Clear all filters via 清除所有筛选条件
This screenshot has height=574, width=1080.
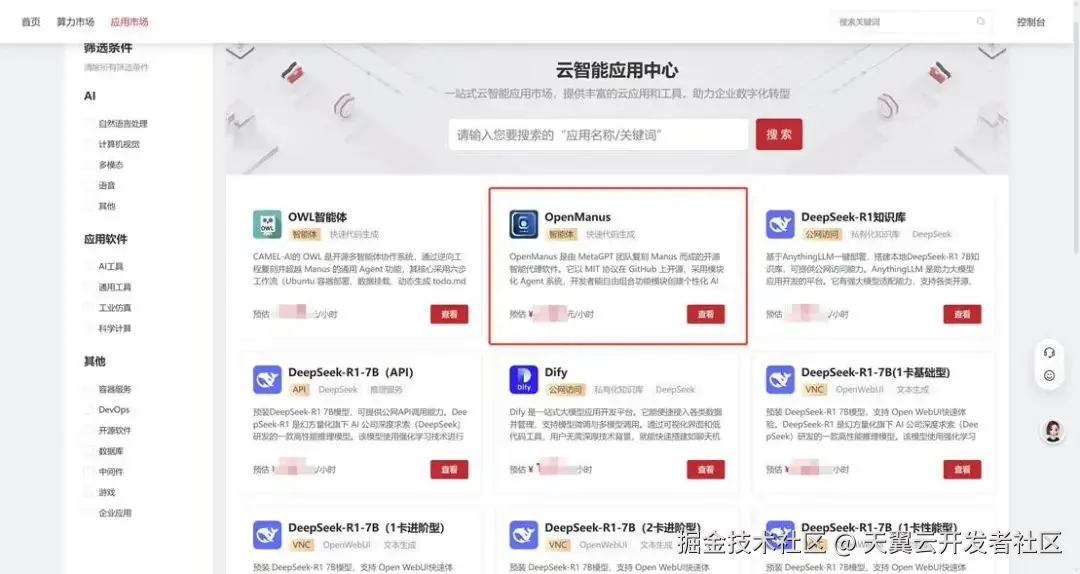tap(116, 68)
